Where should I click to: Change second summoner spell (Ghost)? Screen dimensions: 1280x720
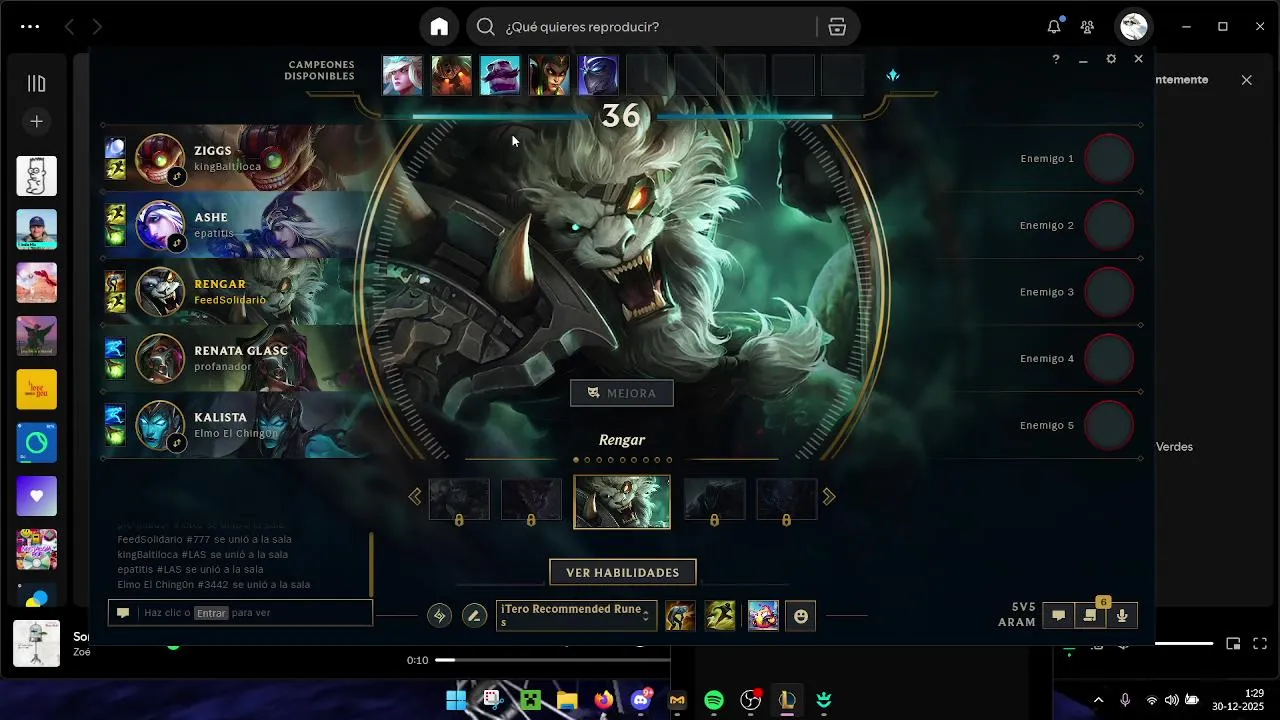(720, 616)
